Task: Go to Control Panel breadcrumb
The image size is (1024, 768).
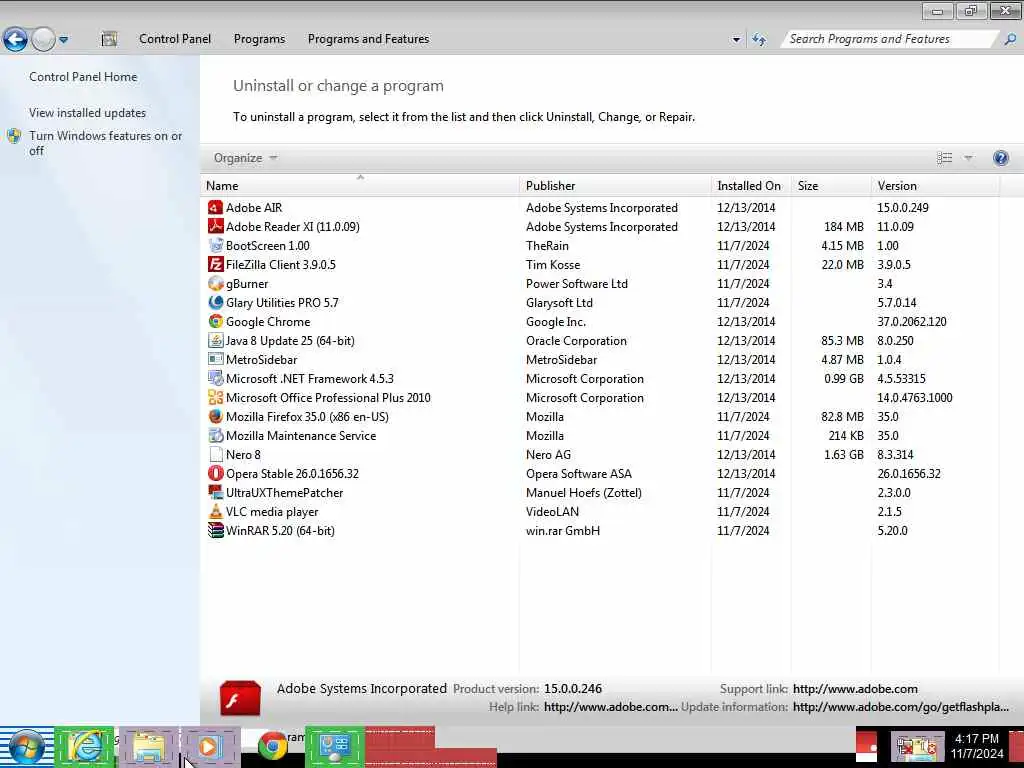Action: (175, 39)
